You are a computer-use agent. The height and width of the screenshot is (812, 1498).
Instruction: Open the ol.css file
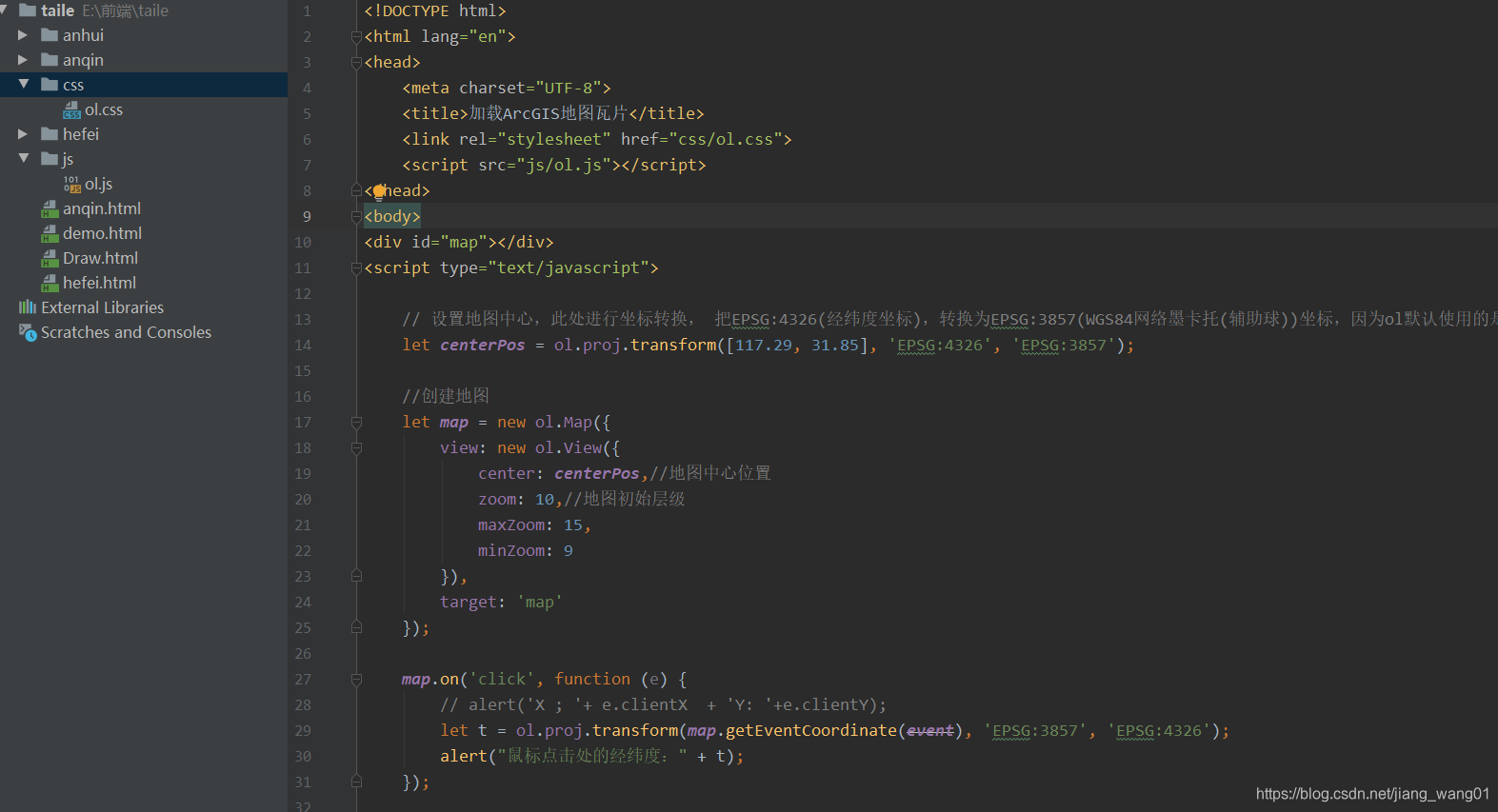[104, 109]
